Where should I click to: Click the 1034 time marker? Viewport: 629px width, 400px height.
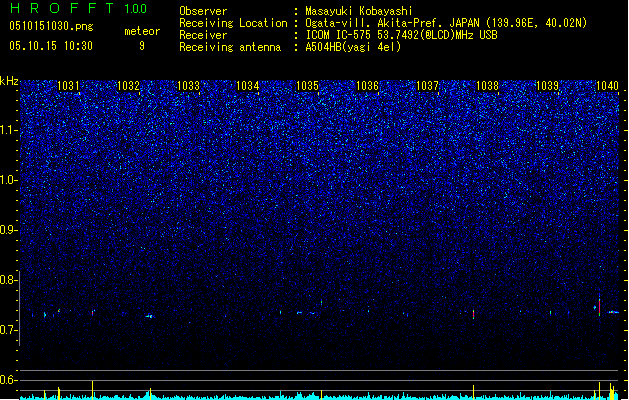248,86
